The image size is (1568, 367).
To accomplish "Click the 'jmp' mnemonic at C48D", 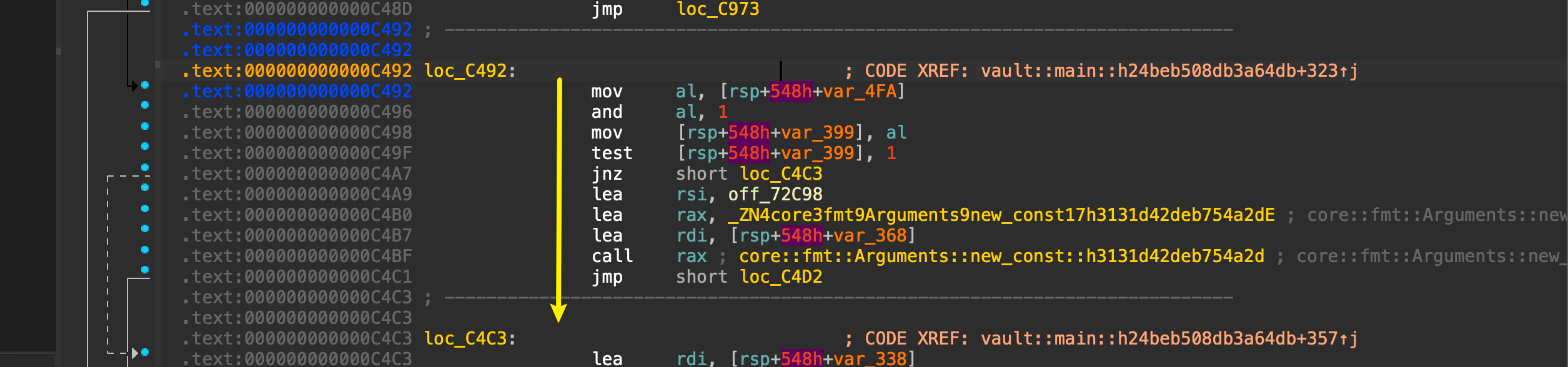I will [607, 9].
